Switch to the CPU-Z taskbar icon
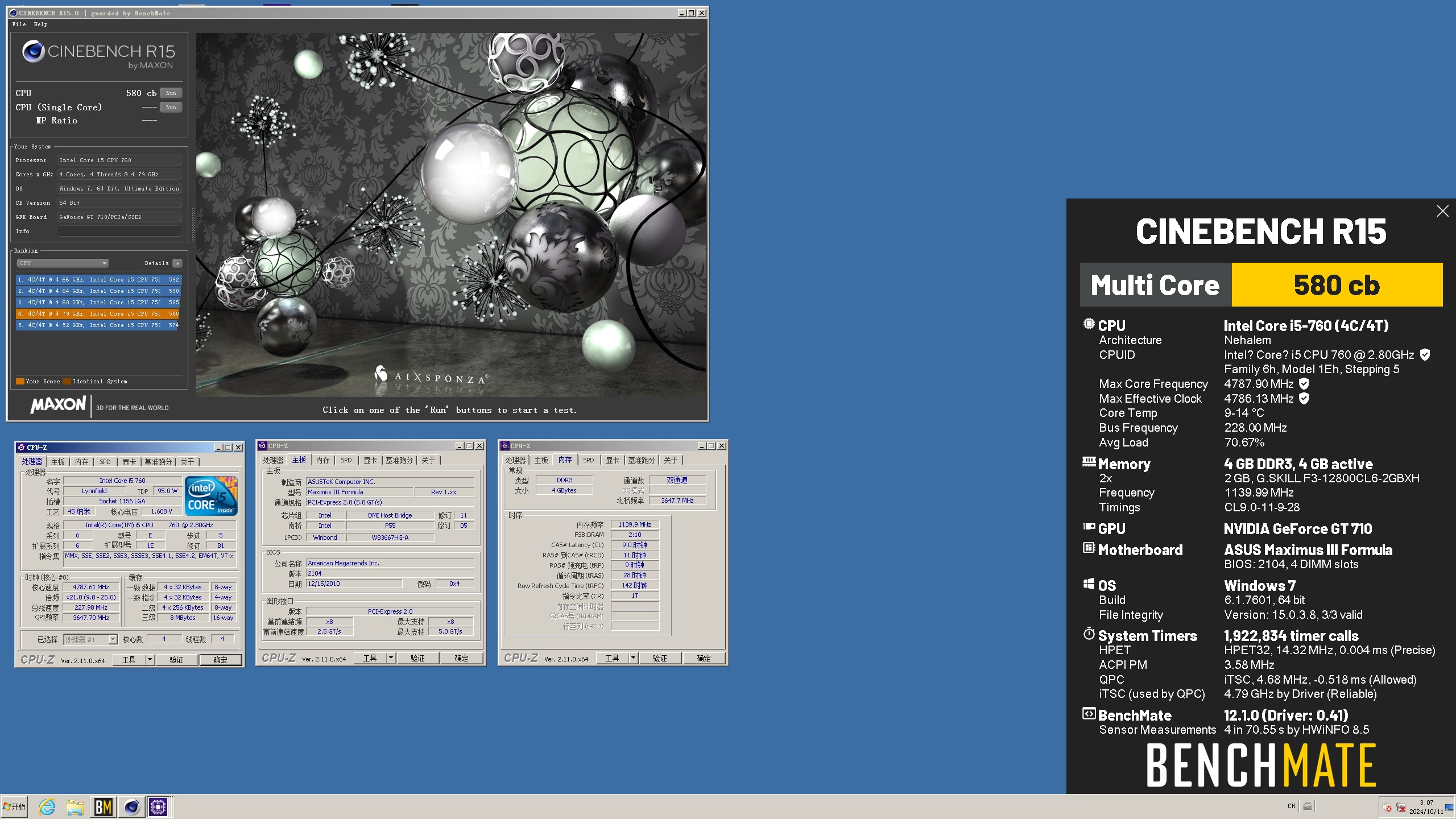The image size is (1456, 819). (158, 806)
